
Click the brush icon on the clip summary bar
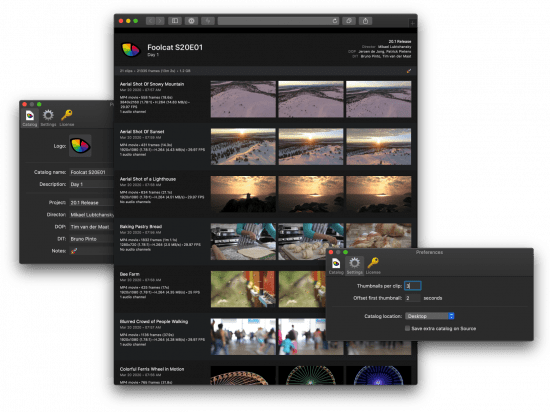click(409, 71)
